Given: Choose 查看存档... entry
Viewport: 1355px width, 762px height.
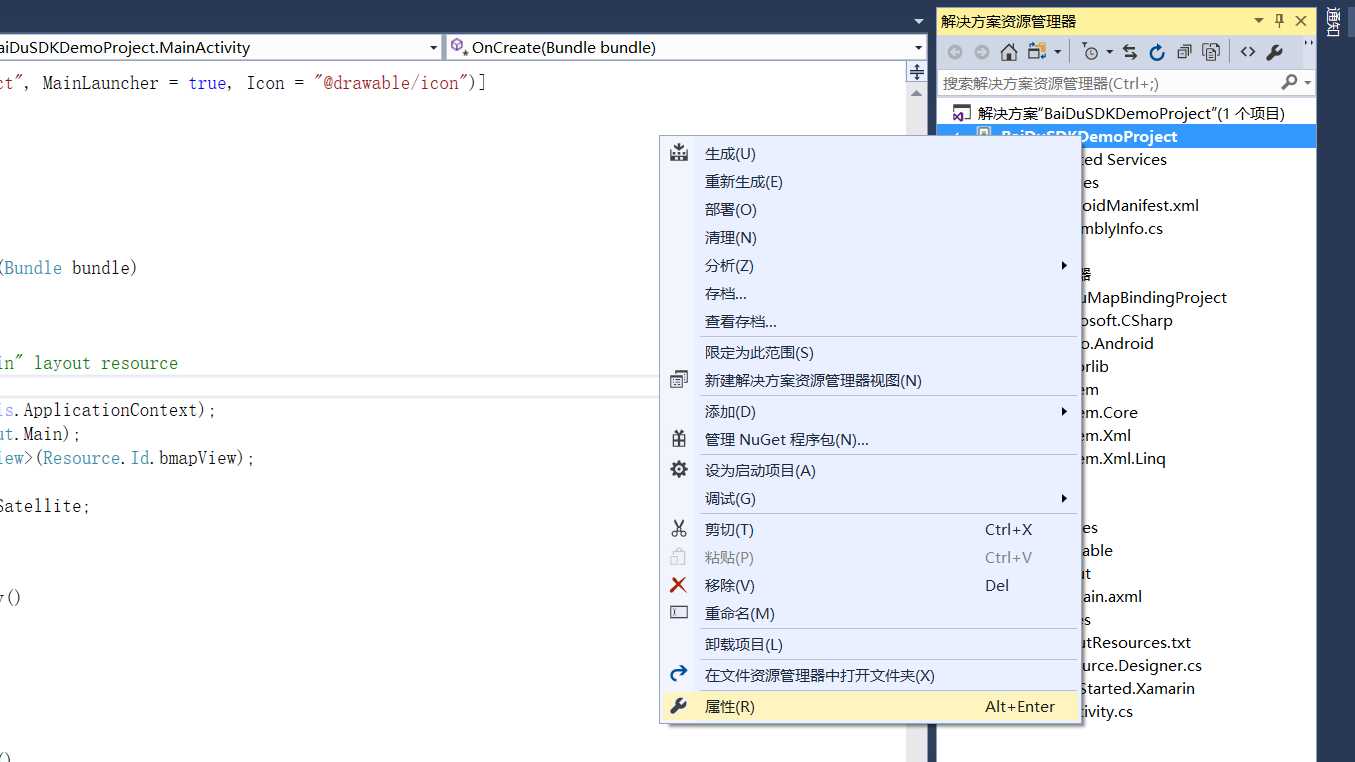Looking at the screenshot, I should [x=868, y=322].
